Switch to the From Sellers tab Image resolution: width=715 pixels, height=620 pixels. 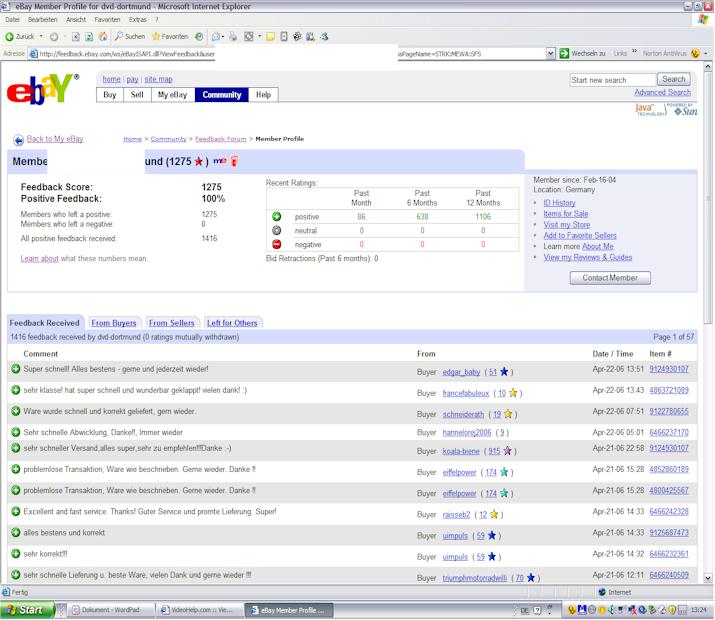tap(171, 323)
